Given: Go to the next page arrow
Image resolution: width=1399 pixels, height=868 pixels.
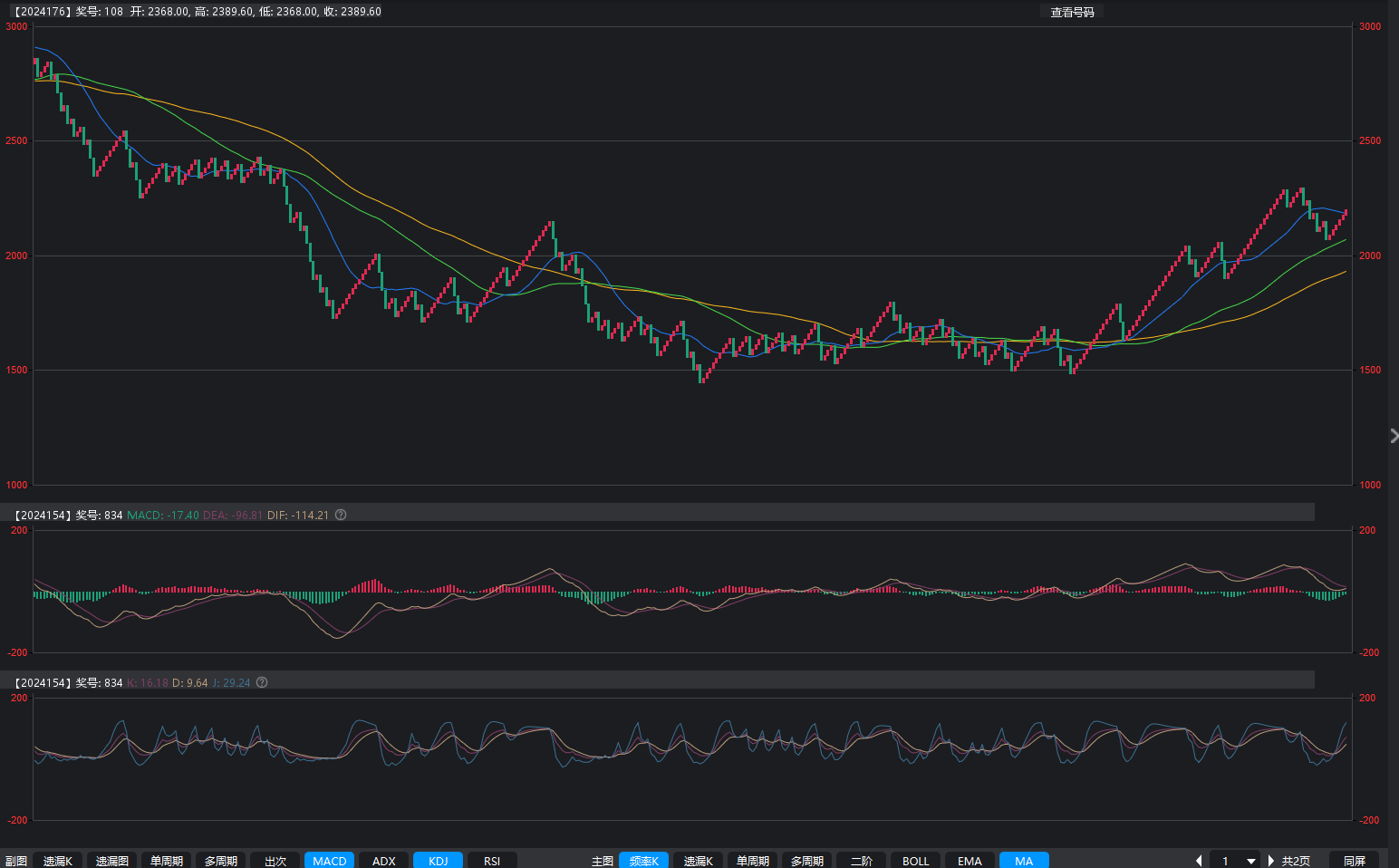Looking at the screenshot, I should tap(1271, 861).
